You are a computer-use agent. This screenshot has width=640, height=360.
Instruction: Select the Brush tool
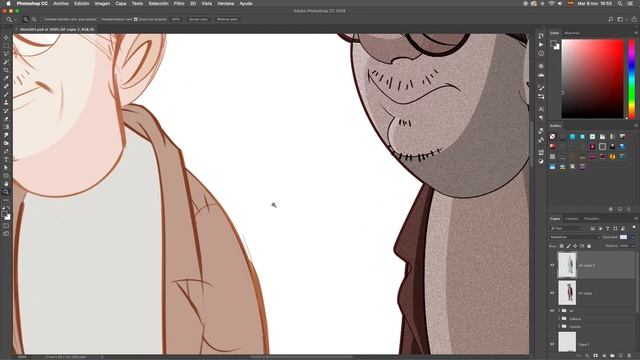6,94
